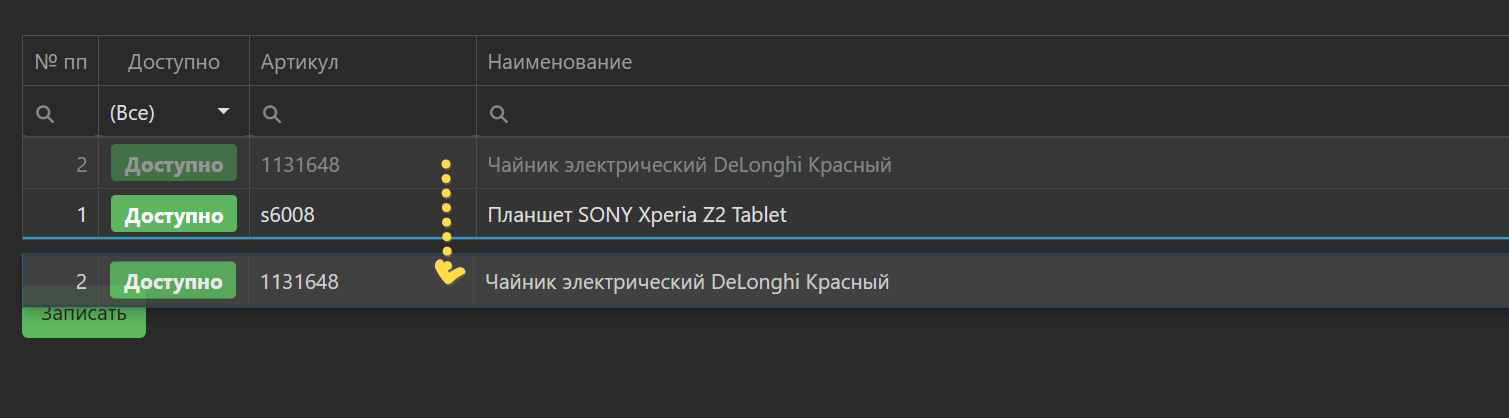This screenshot has height=418, width=1509.
Task: Select the s6008 article cell
Action: point(288,215)
